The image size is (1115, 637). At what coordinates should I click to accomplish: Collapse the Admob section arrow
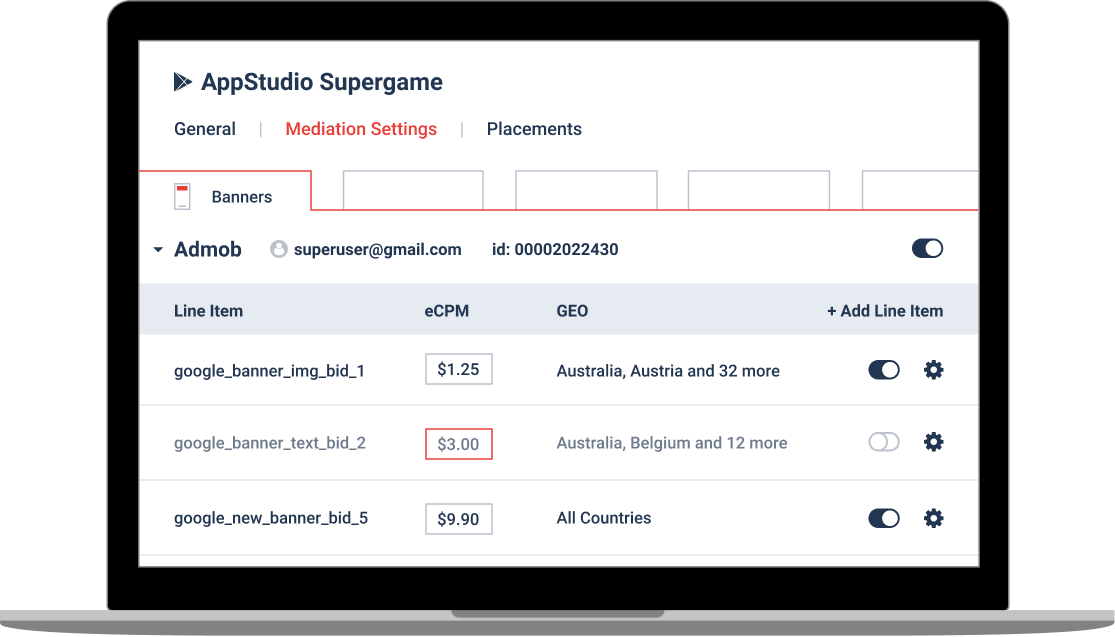[x=158, y=250]
